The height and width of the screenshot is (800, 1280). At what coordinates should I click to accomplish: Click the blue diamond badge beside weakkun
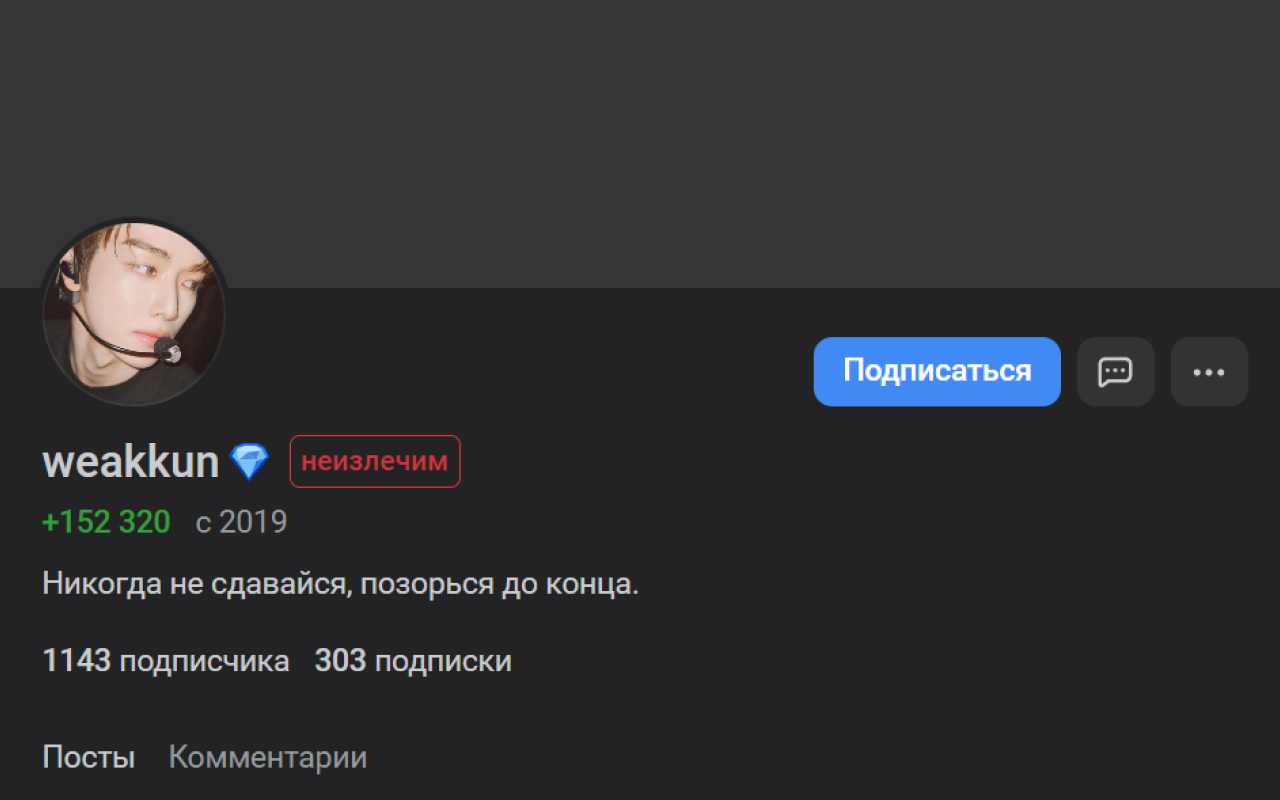(x=249, y=462)
